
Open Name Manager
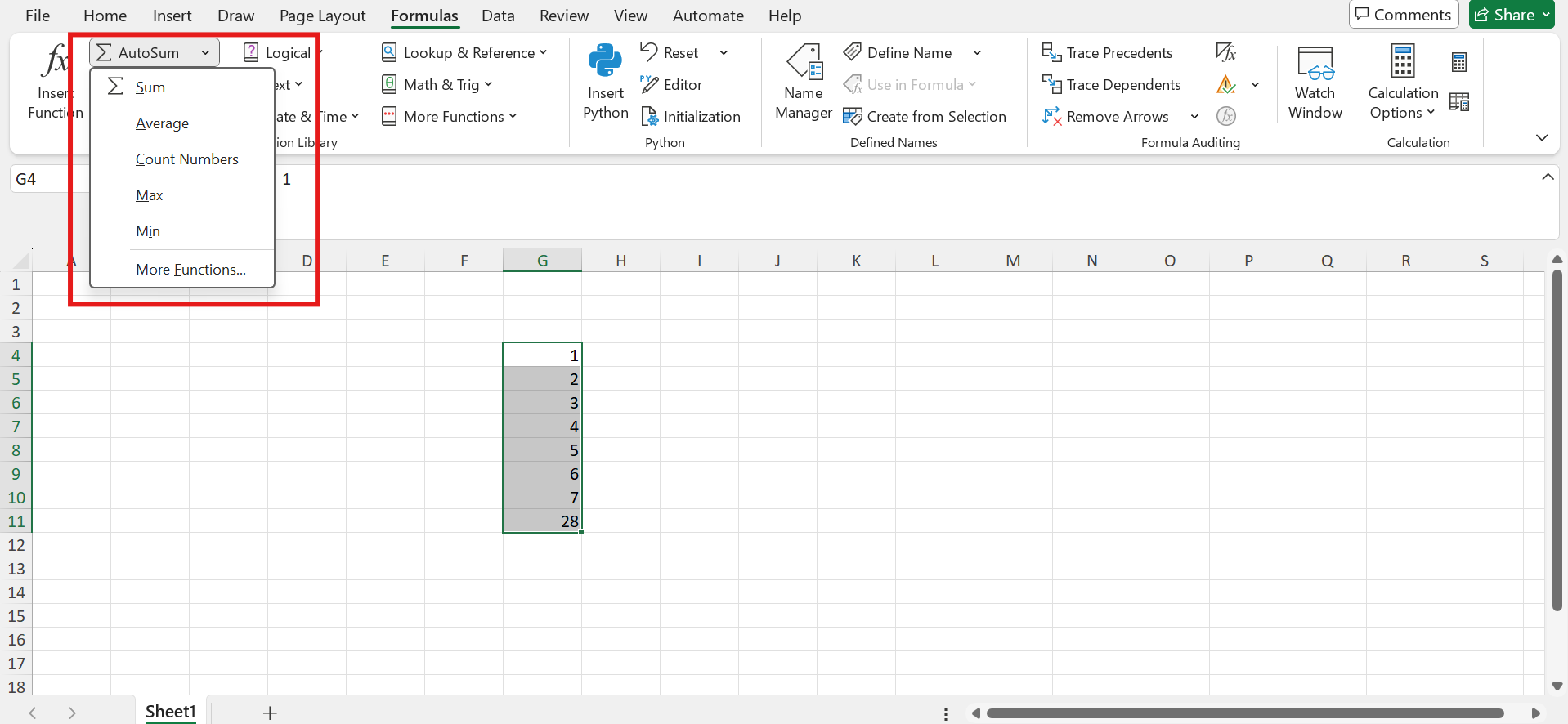804,82
